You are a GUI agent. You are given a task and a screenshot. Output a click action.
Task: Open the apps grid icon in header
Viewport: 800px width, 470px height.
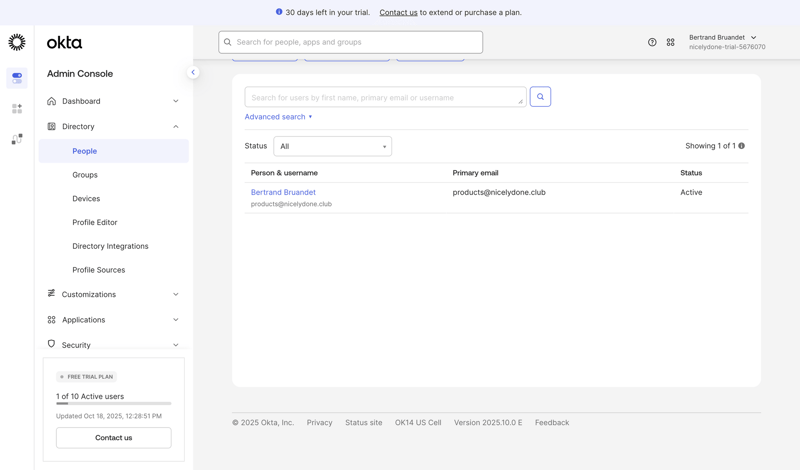tap(670, 42)
